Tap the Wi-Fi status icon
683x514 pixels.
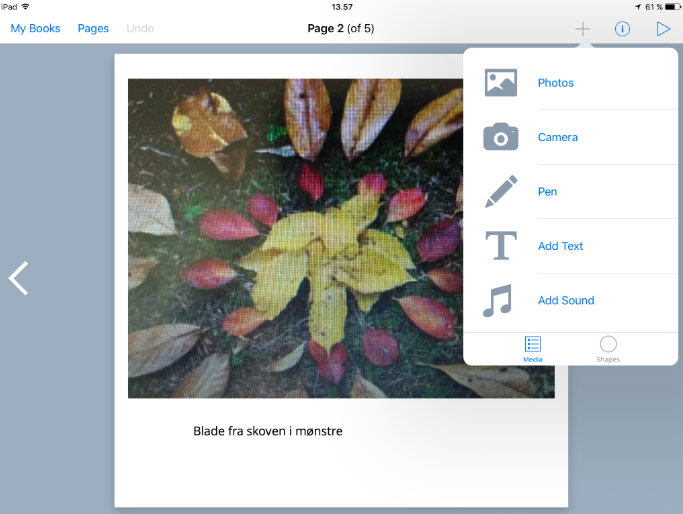25,7
